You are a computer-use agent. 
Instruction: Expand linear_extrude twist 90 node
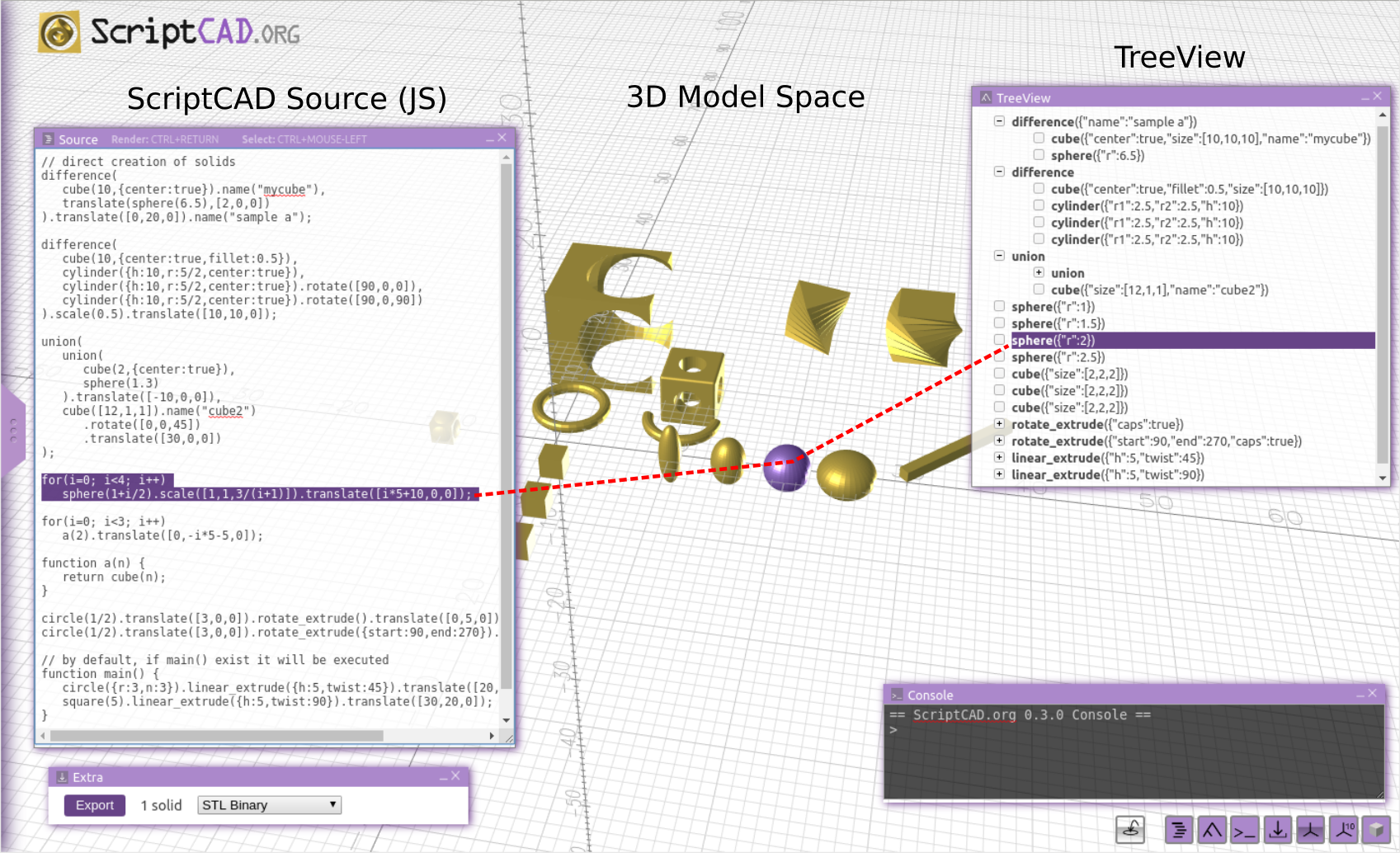999,474
